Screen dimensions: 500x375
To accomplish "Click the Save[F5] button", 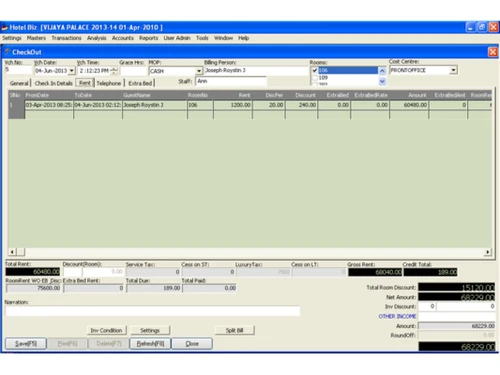I will click(26, 344).
